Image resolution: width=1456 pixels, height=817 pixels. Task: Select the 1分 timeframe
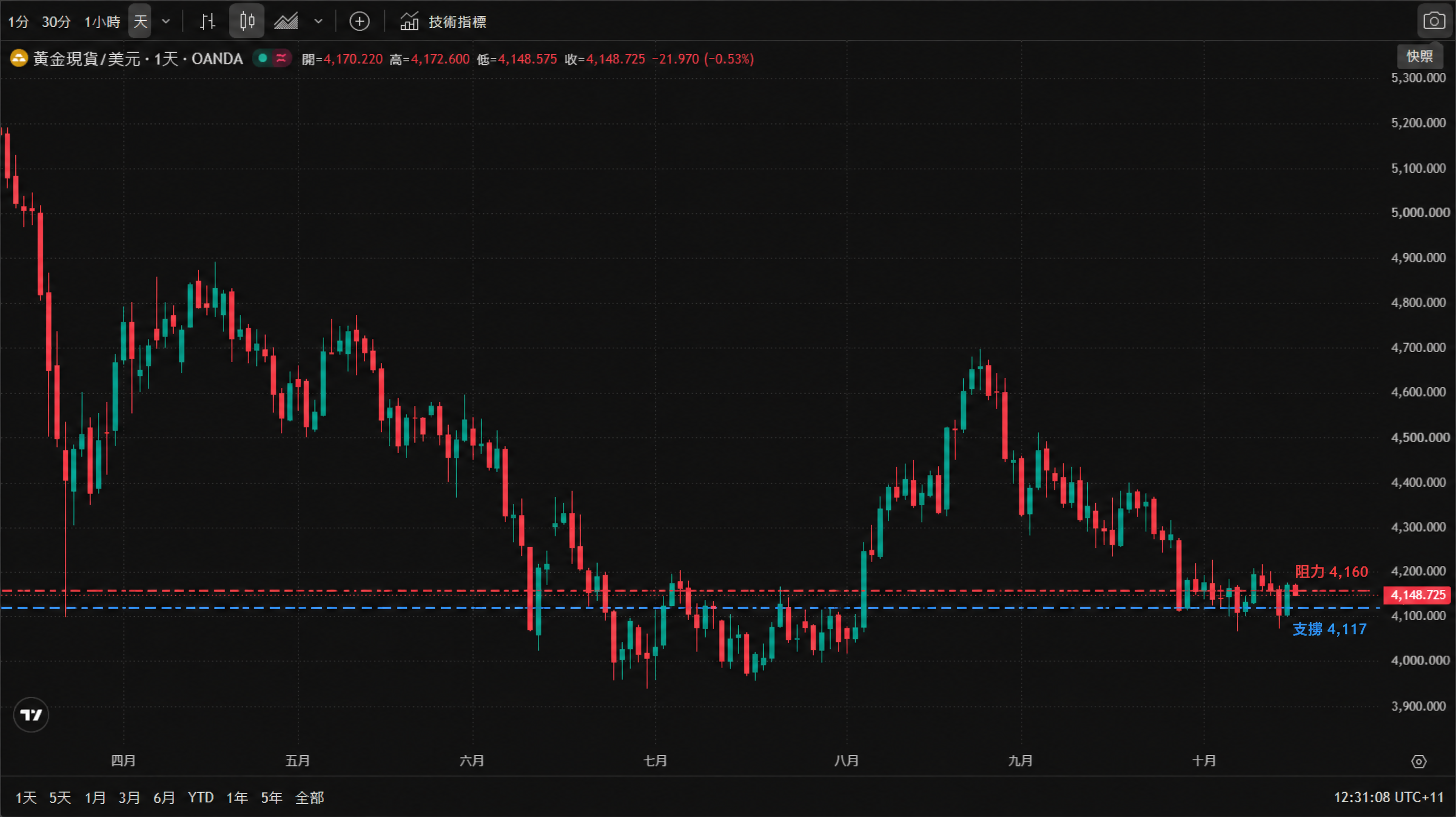pyautogui.click(x=18, y=22)
